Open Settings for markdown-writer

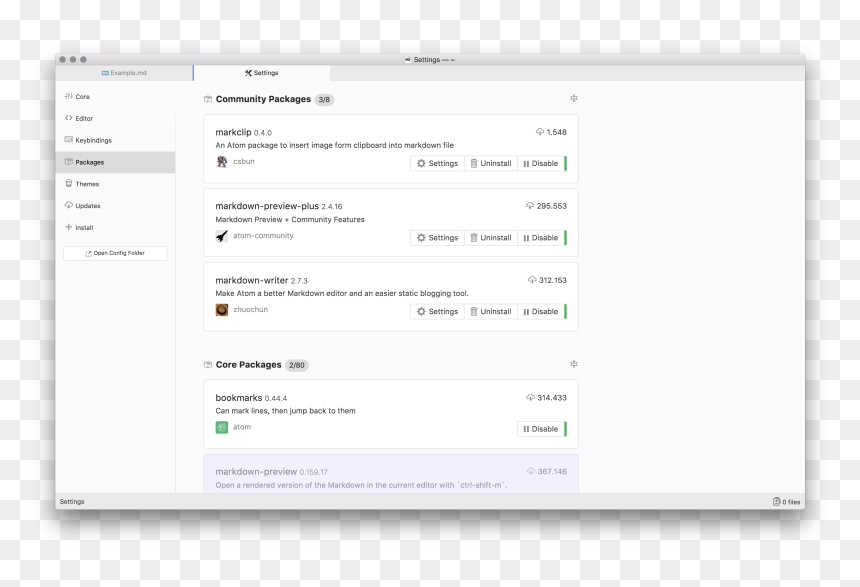pyautogui.click(x=438, y=312)
